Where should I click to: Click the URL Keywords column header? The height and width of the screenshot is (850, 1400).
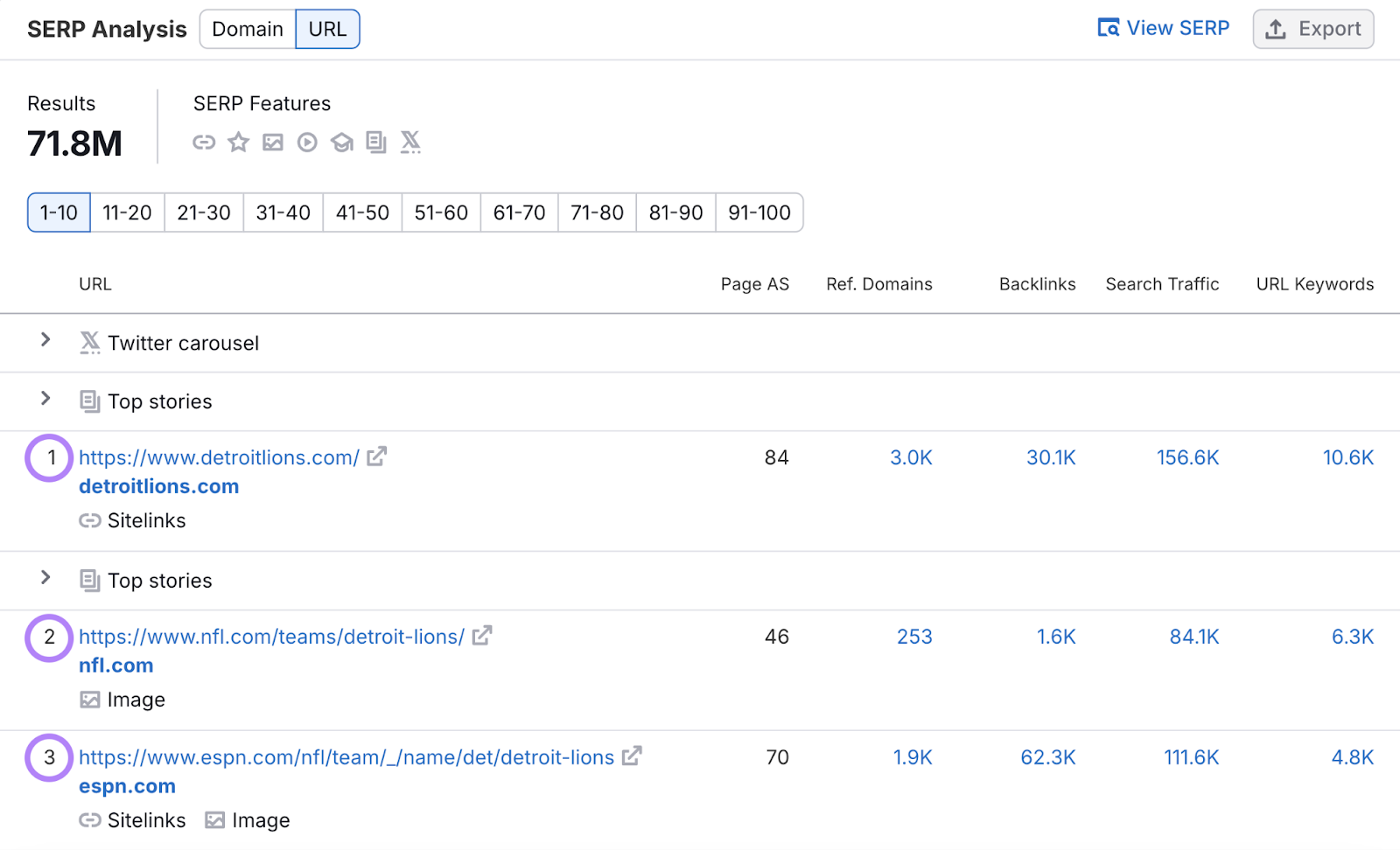1314,284
